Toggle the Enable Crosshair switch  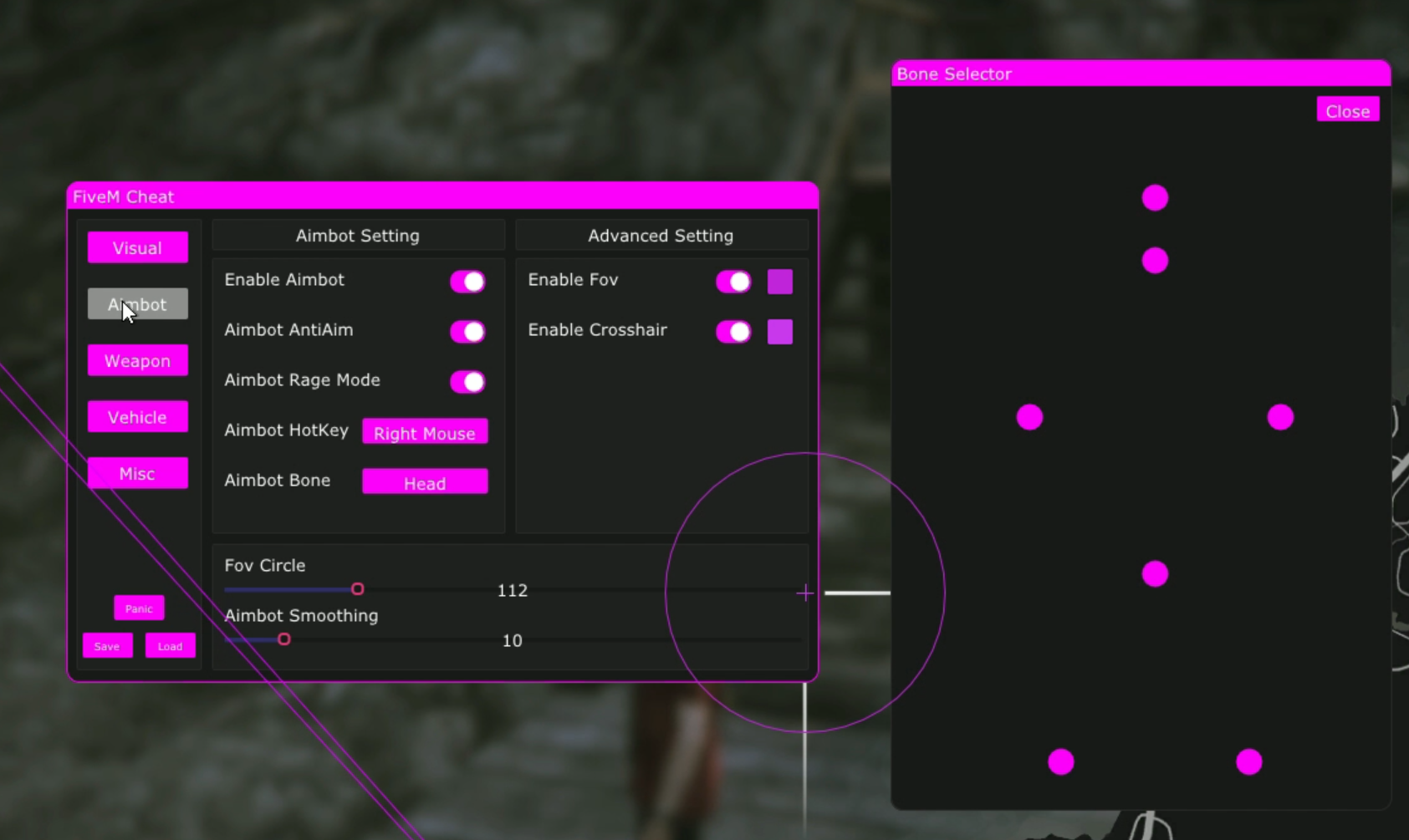tap(733, 332)
